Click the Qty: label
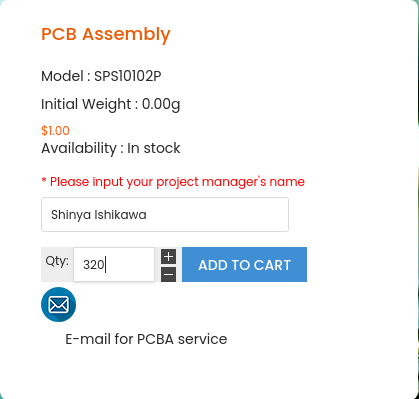The image size is (419, 399). click(57, 261)
